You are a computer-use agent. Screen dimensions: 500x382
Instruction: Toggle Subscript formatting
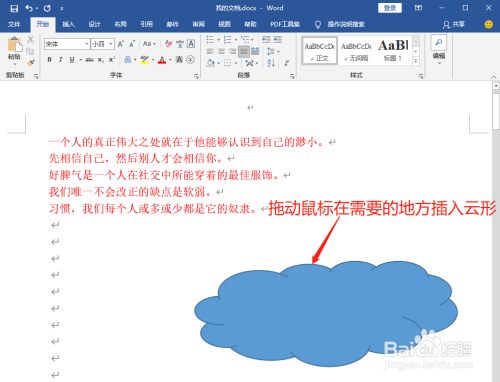coord(101,60)
